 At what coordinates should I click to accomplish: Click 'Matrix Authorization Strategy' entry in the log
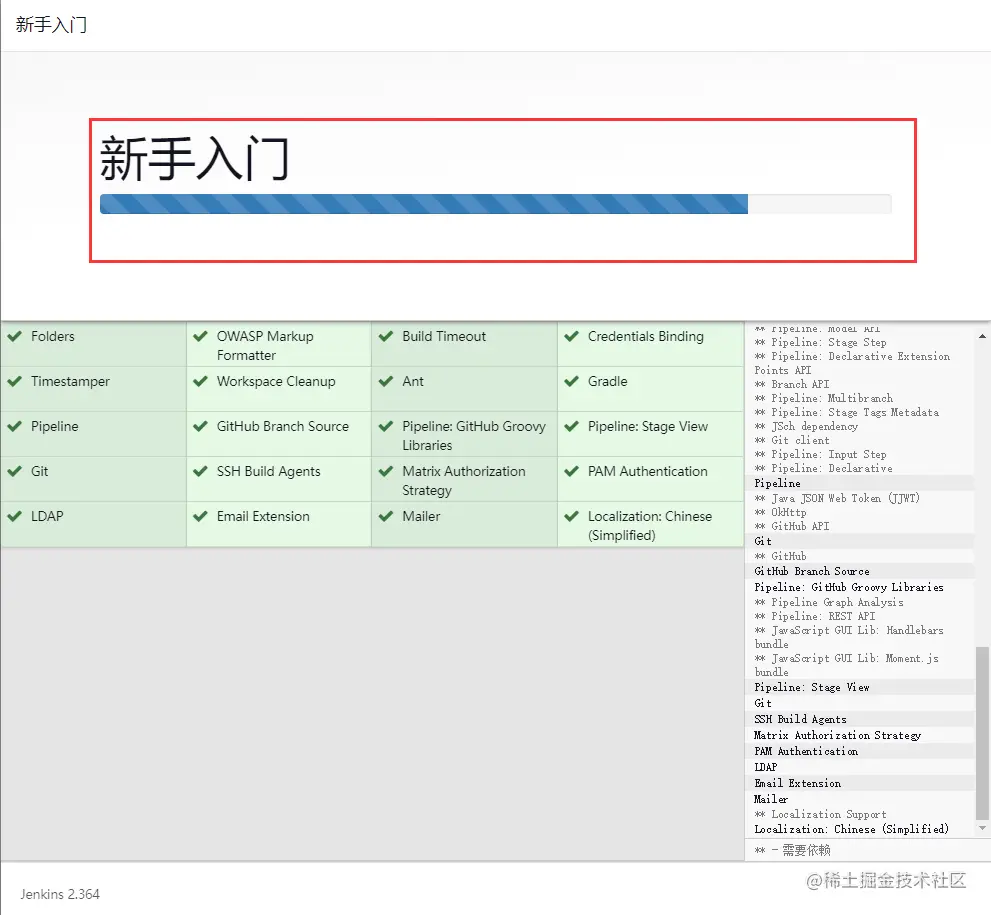click(837, 735)
